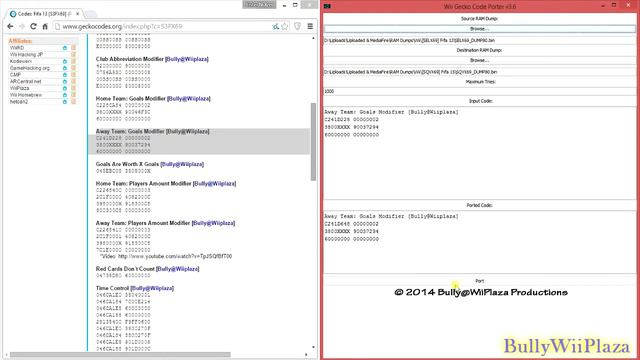This screenshot has width=640, height=360.
Task: Click the blue icon next to ARCentral.net
Action: 64,81
